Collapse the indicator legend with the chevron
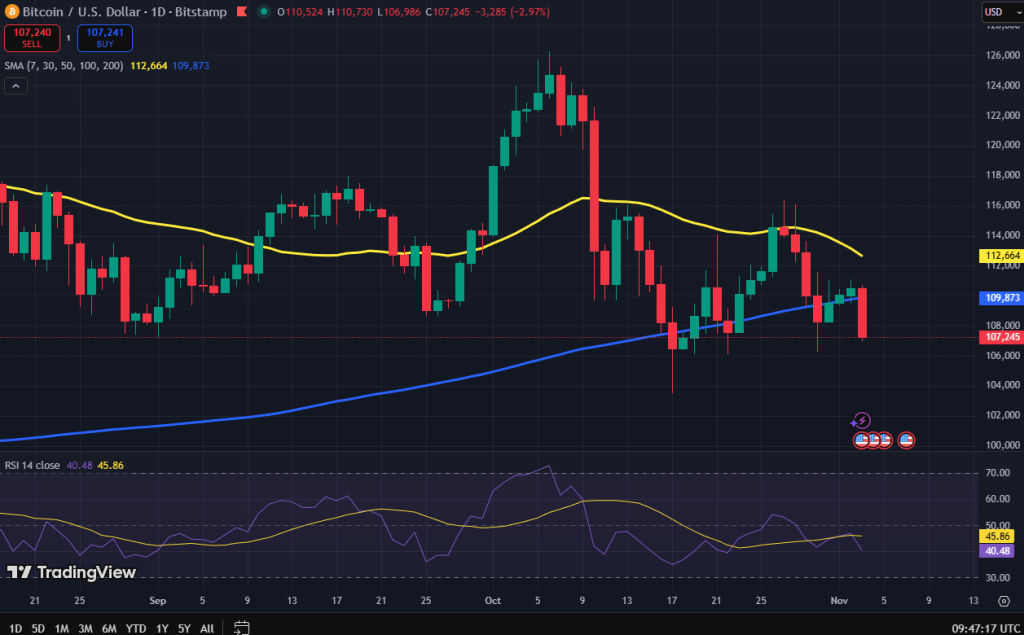 pyautogui.click(x=16, y=86)
